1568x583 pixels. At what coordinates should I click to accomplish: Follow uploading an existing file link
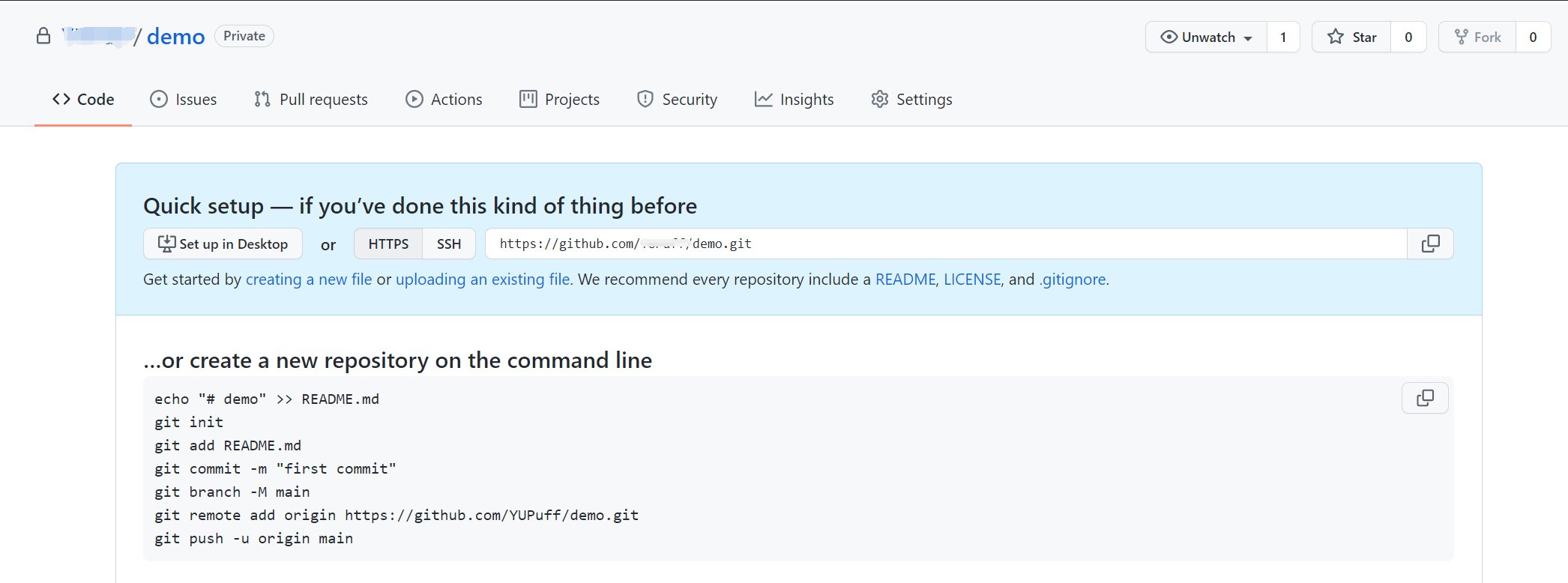[483, 280]
